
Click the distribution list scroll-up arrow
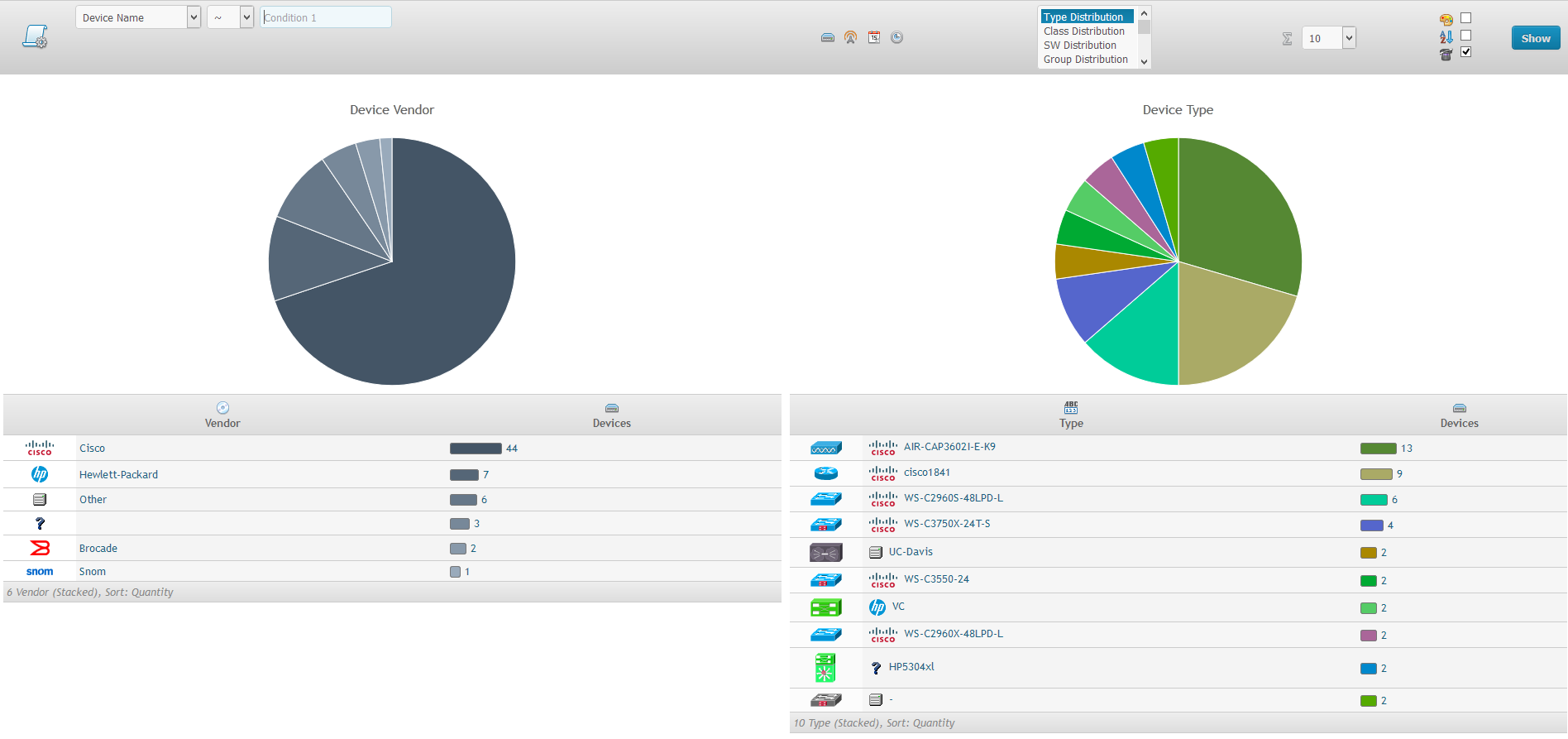pos(1144,13)
